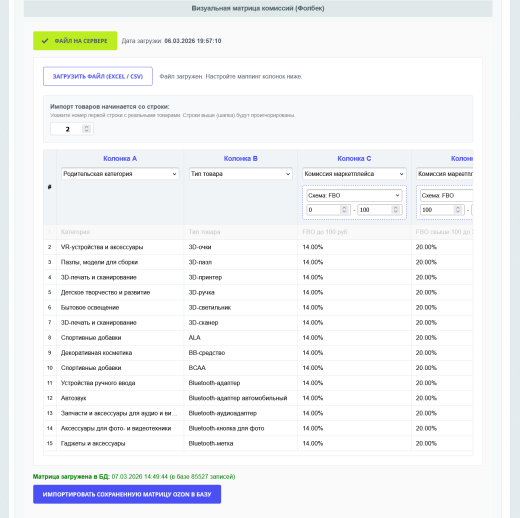
Task: Click stepper arrows of Колонка C maximum field
Action: tap(396, 210)
